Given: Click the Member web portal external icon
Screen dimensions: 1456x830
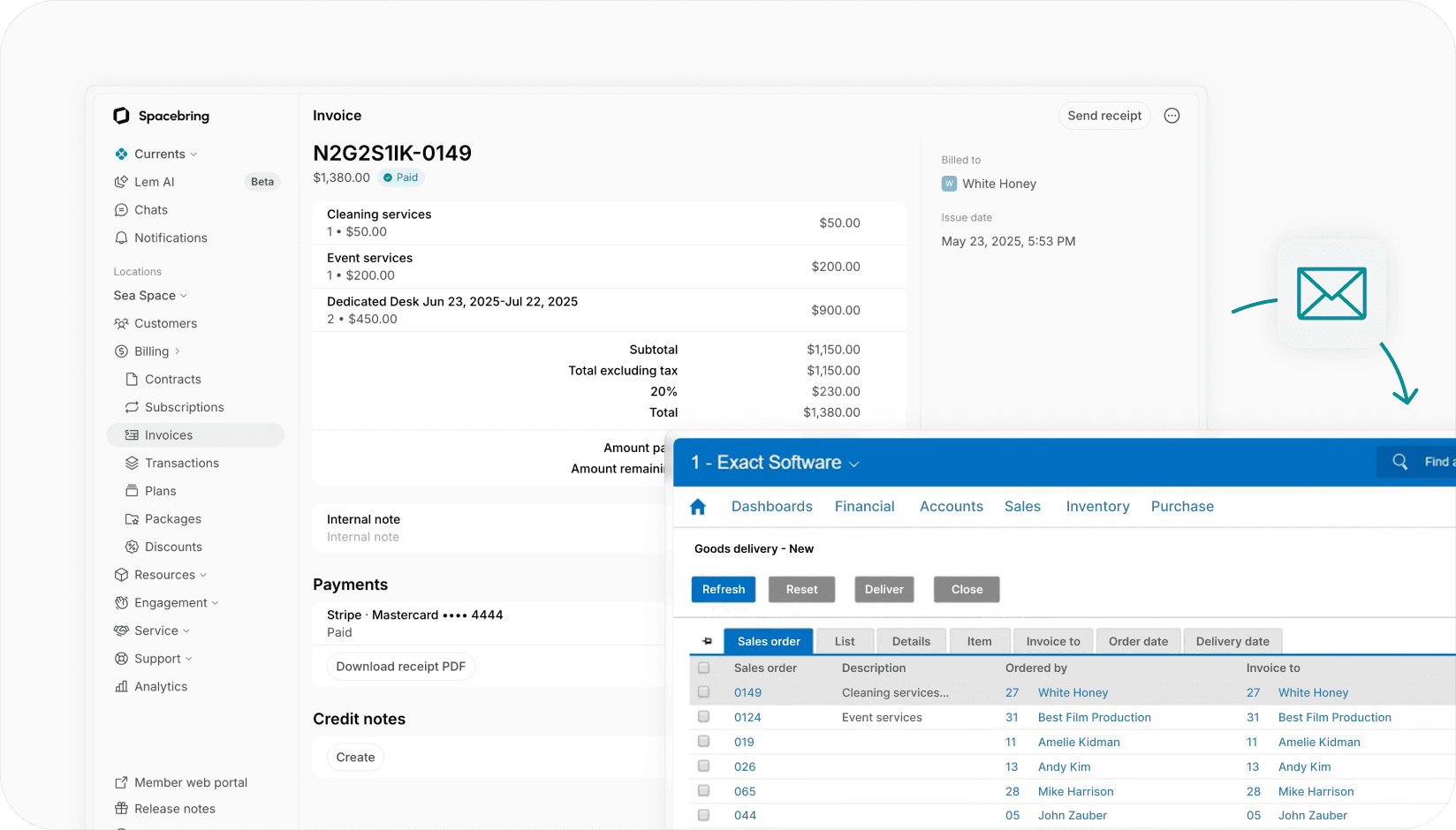Looking at the screenshot, I should click(x=121, y=783).
